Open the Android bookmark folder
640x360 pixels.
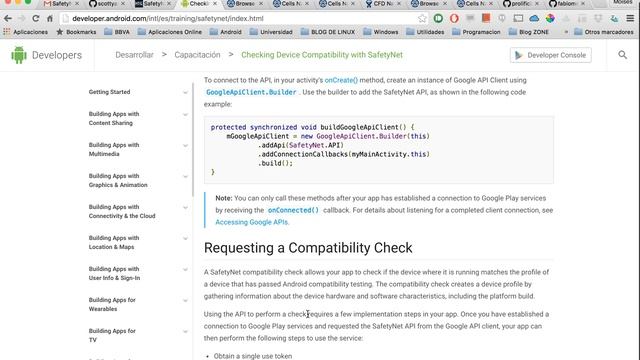pyautogui.click(x=226, y=32)
